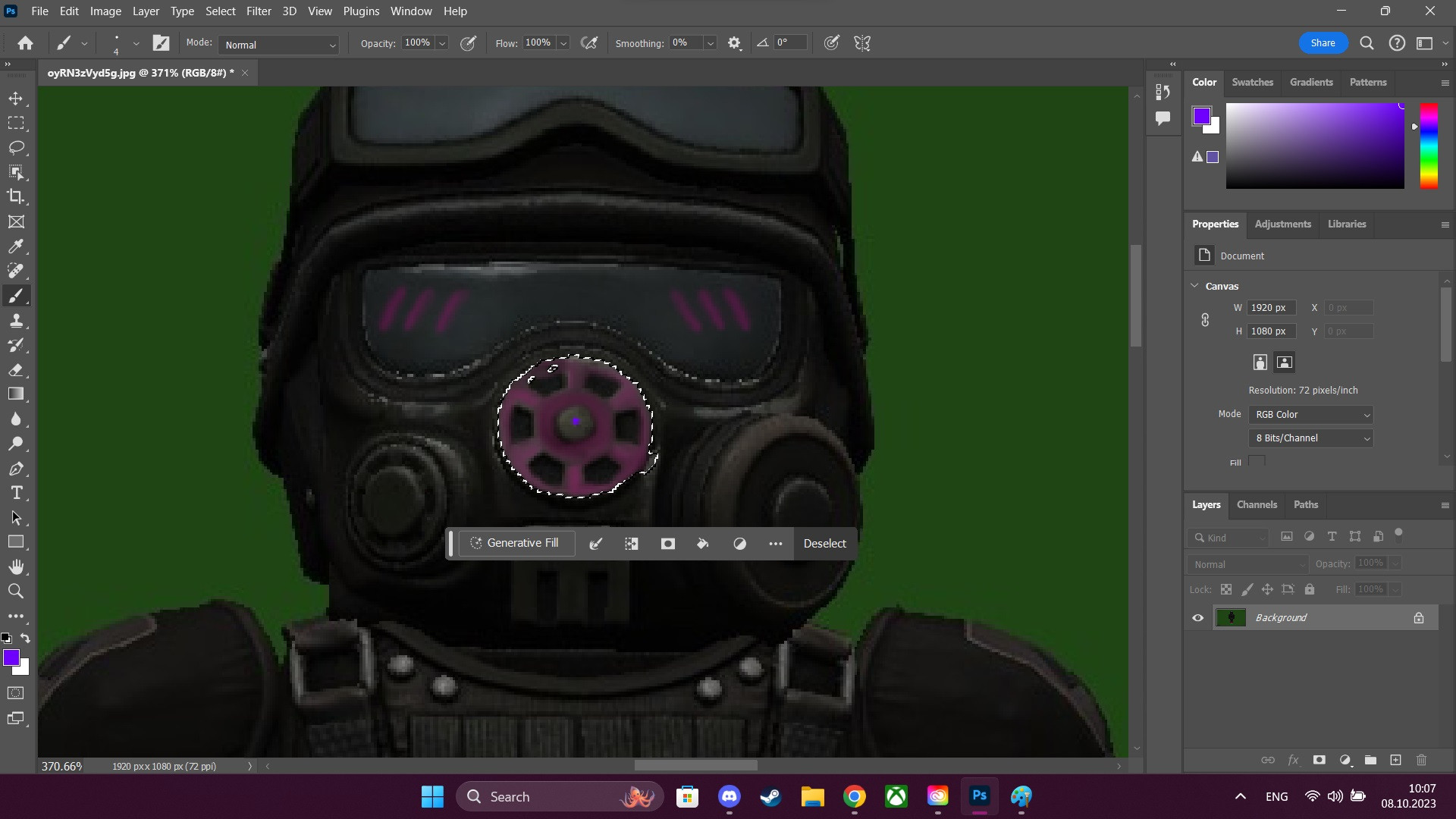Select the Path Selection tool
The height and width of the screenshot is (819, 1456).
16,518
